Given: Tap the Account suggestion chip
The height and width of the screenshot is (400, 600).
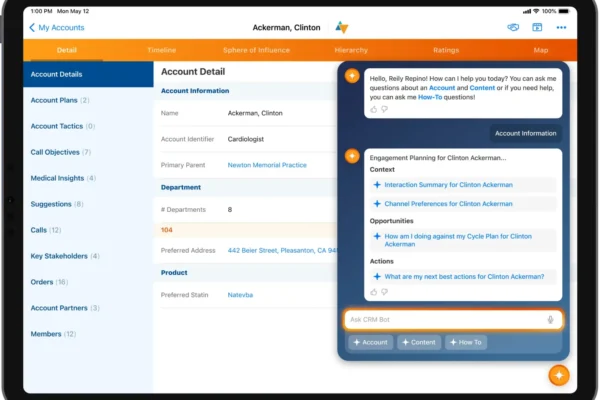Looking at the screenshot, I should (370, 342).
